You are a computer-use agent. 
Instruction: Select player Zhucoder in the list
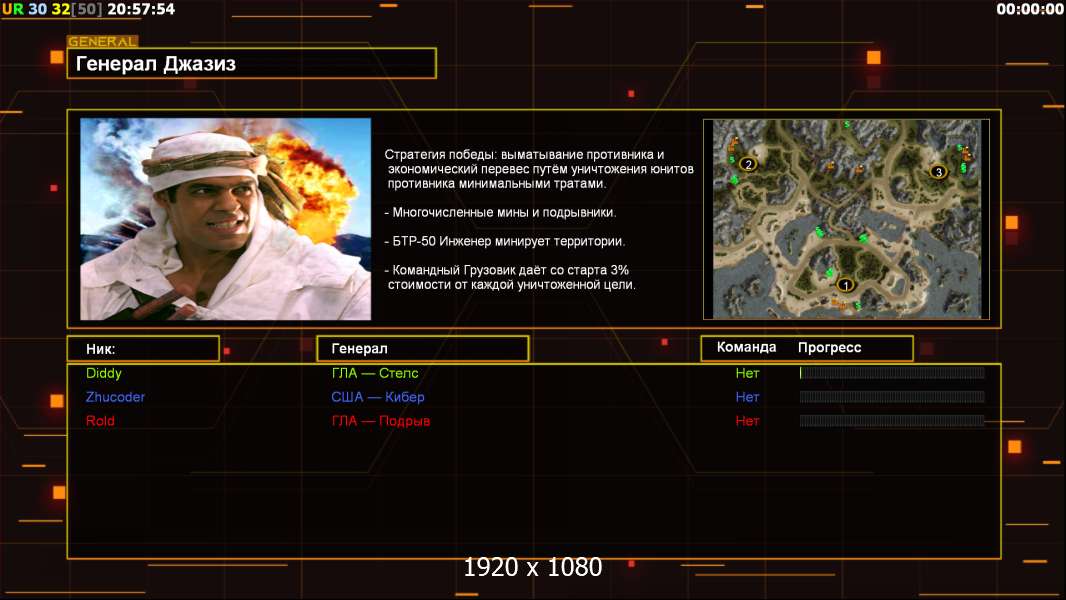pos(115,397)
